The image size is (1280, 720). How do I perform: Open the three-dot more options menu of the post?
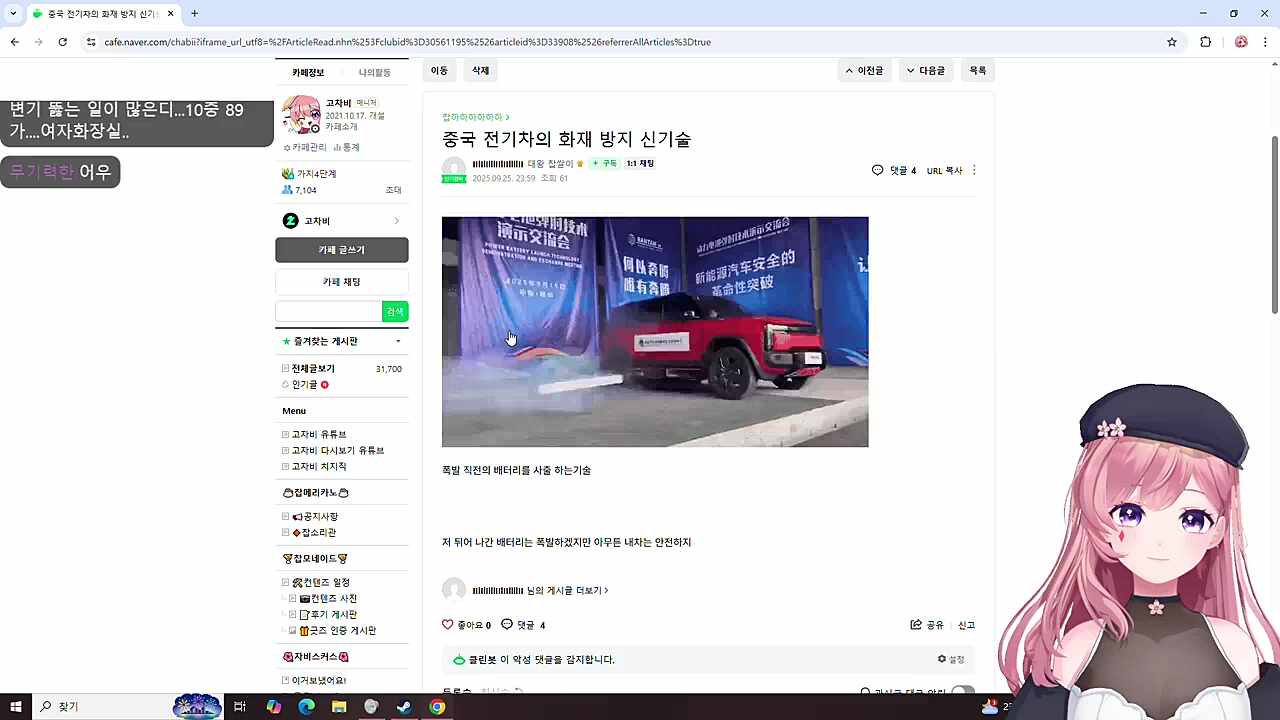click(974, 171)
